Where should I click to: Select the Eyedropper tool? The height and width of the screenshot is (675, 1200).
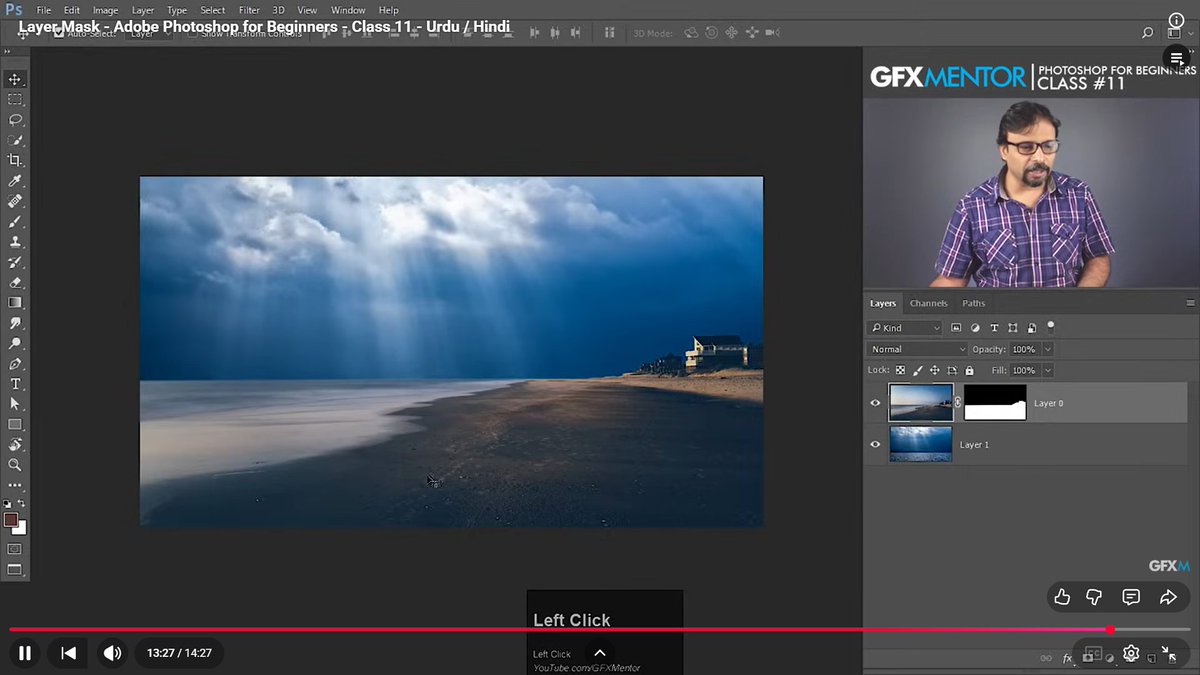tap(15, 181)
